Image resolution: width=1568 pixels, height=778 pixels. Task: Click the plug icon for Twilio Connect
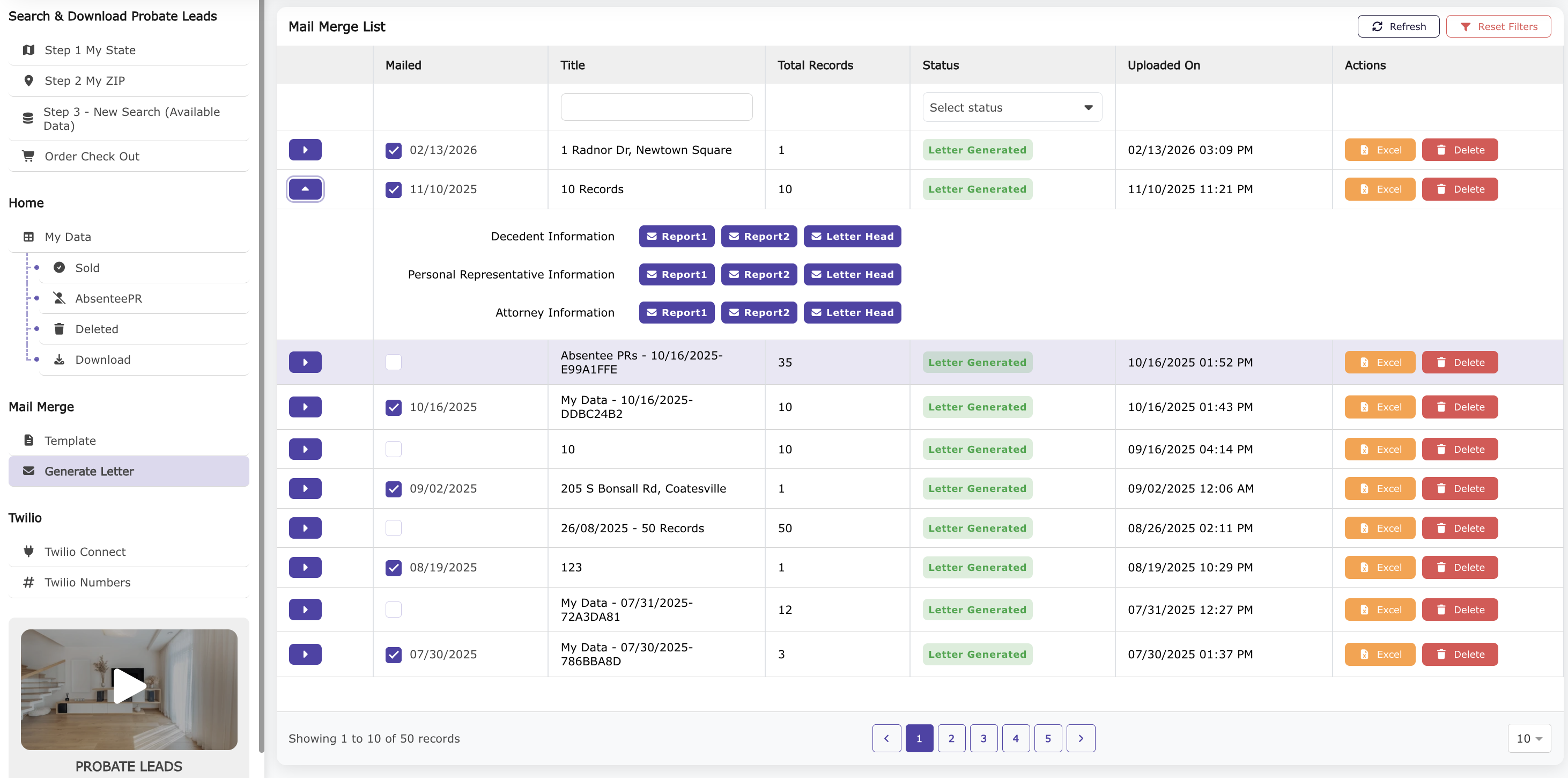(x=28, y=552)
